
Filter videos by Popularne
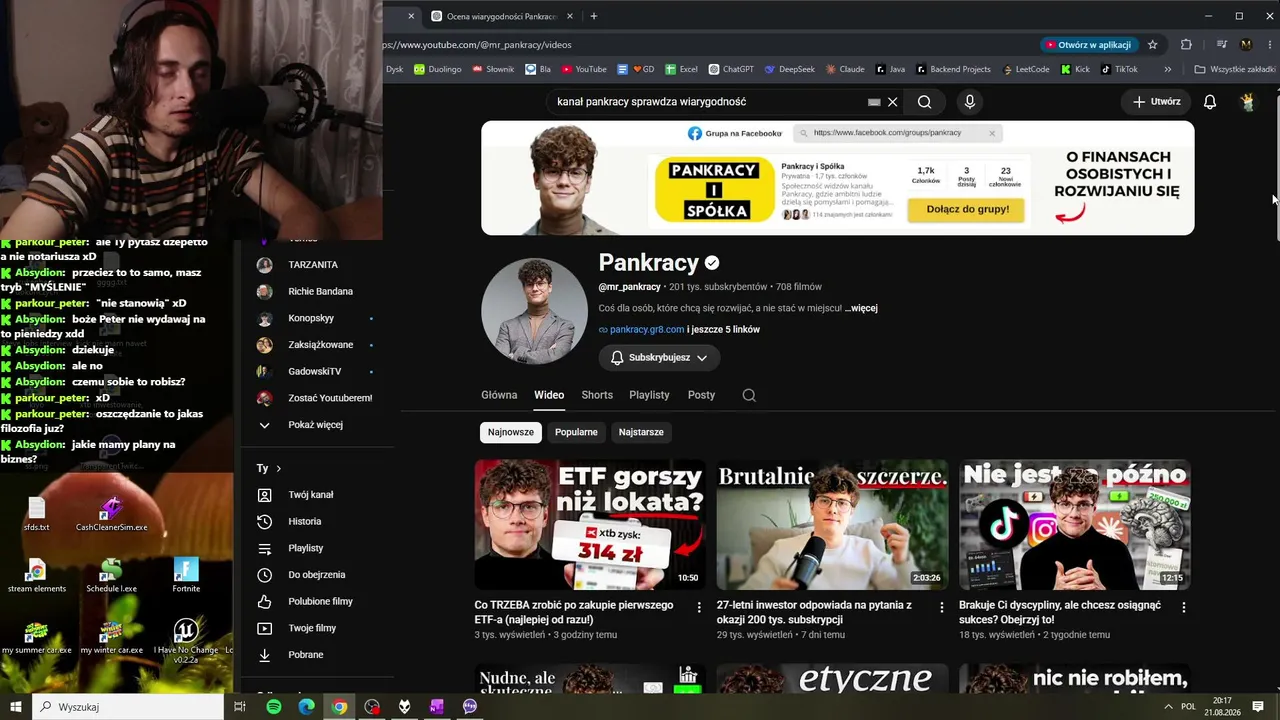pos(576,432)
